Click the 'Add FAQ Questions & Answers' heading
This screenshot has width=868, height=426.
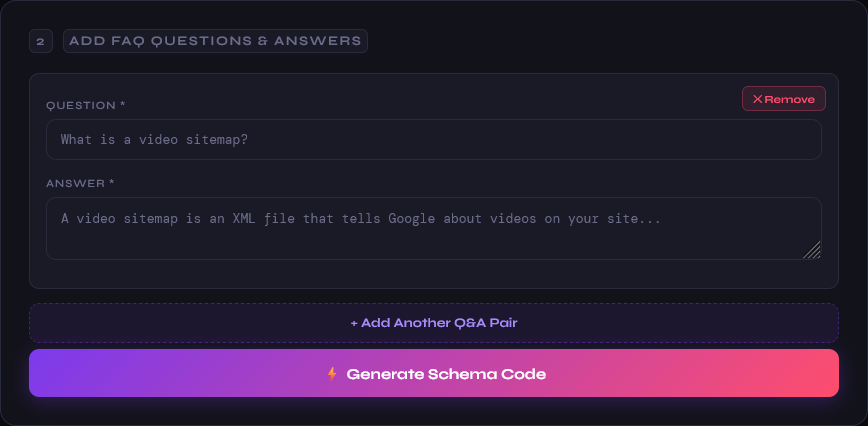[x=215, y=41]
